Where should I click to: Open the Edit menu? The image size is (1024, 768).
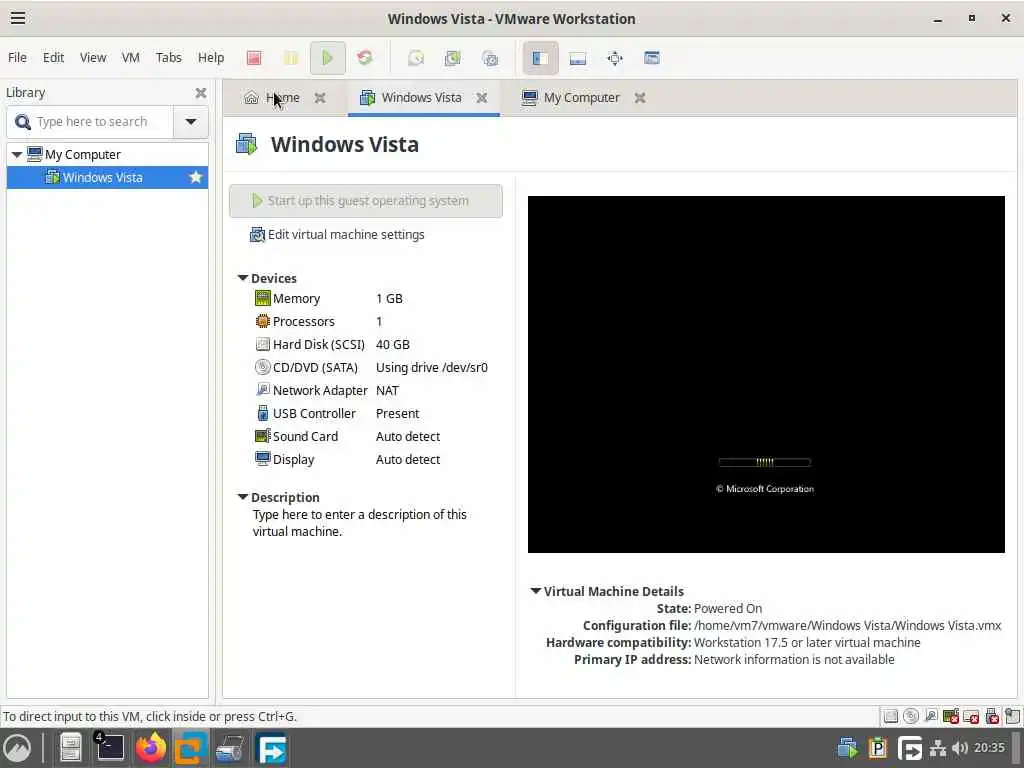pyautogui.click(x=54, y=57)
